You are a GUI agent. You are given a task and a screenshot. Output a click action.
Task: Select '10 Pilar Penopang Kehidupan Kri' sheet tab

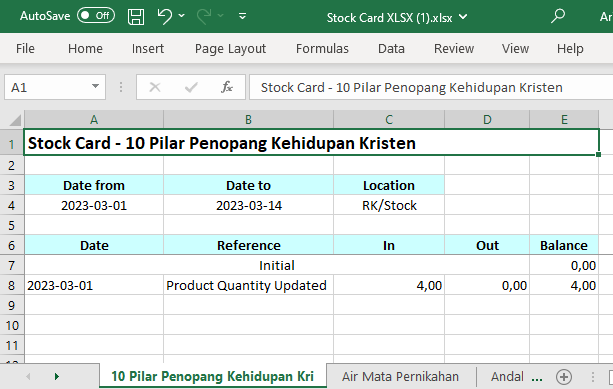(x=213, y=376)
